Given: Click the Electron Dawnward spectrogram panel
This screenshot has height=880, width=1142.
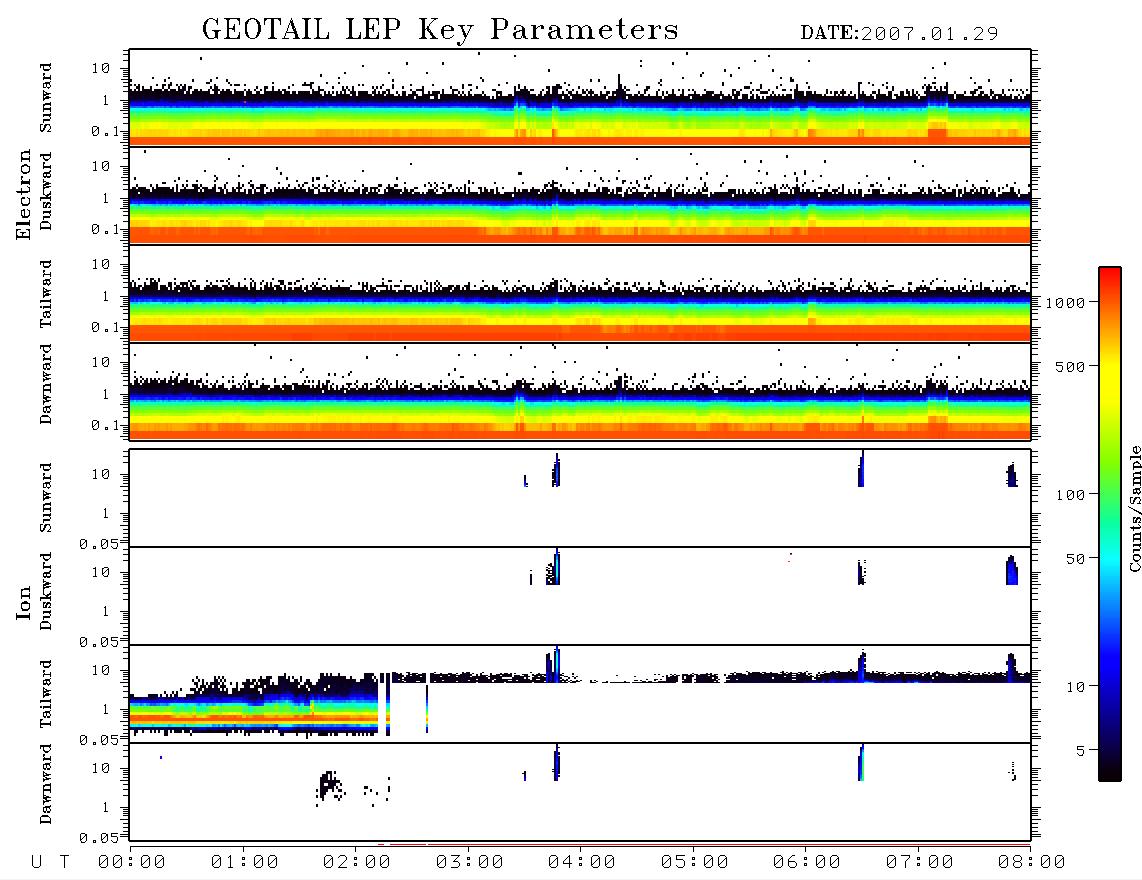Looking at the screenshot, I should tap(580, 391).
